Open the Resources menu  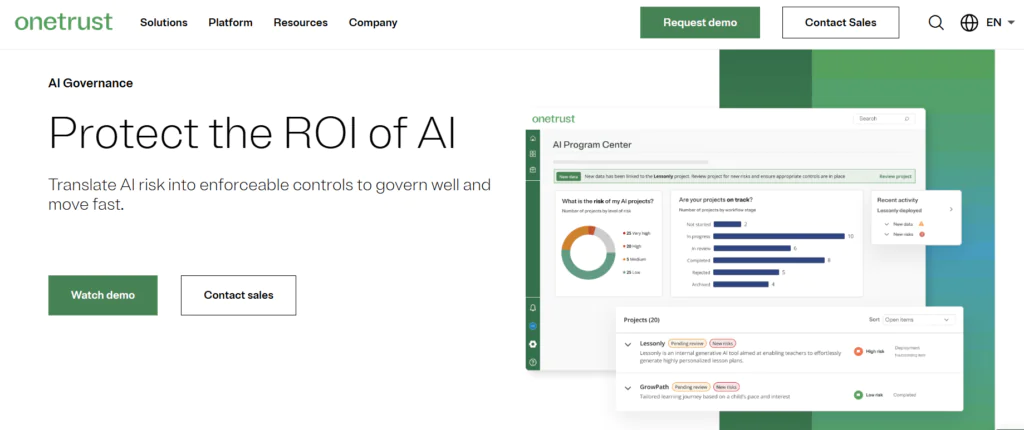pos(300,22)
